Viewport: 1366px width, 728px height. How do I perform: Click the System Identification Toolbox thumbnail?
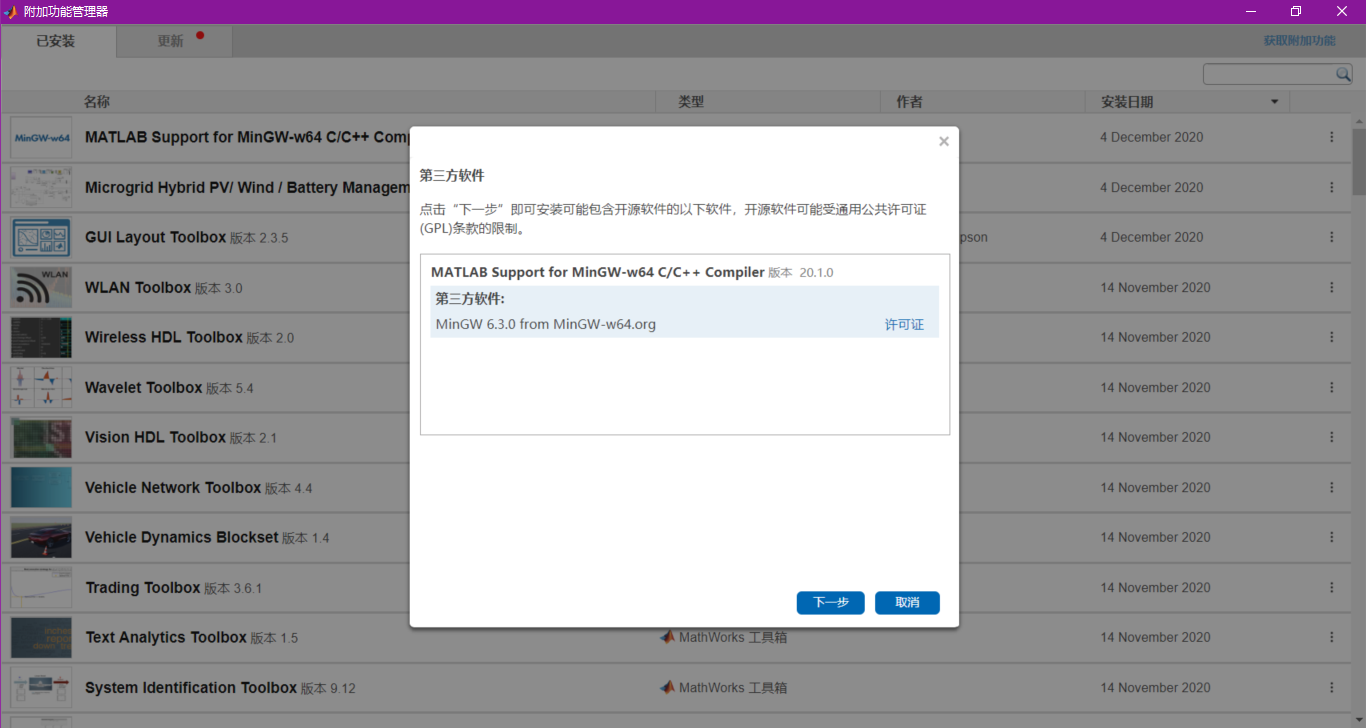tap(41, 687)
